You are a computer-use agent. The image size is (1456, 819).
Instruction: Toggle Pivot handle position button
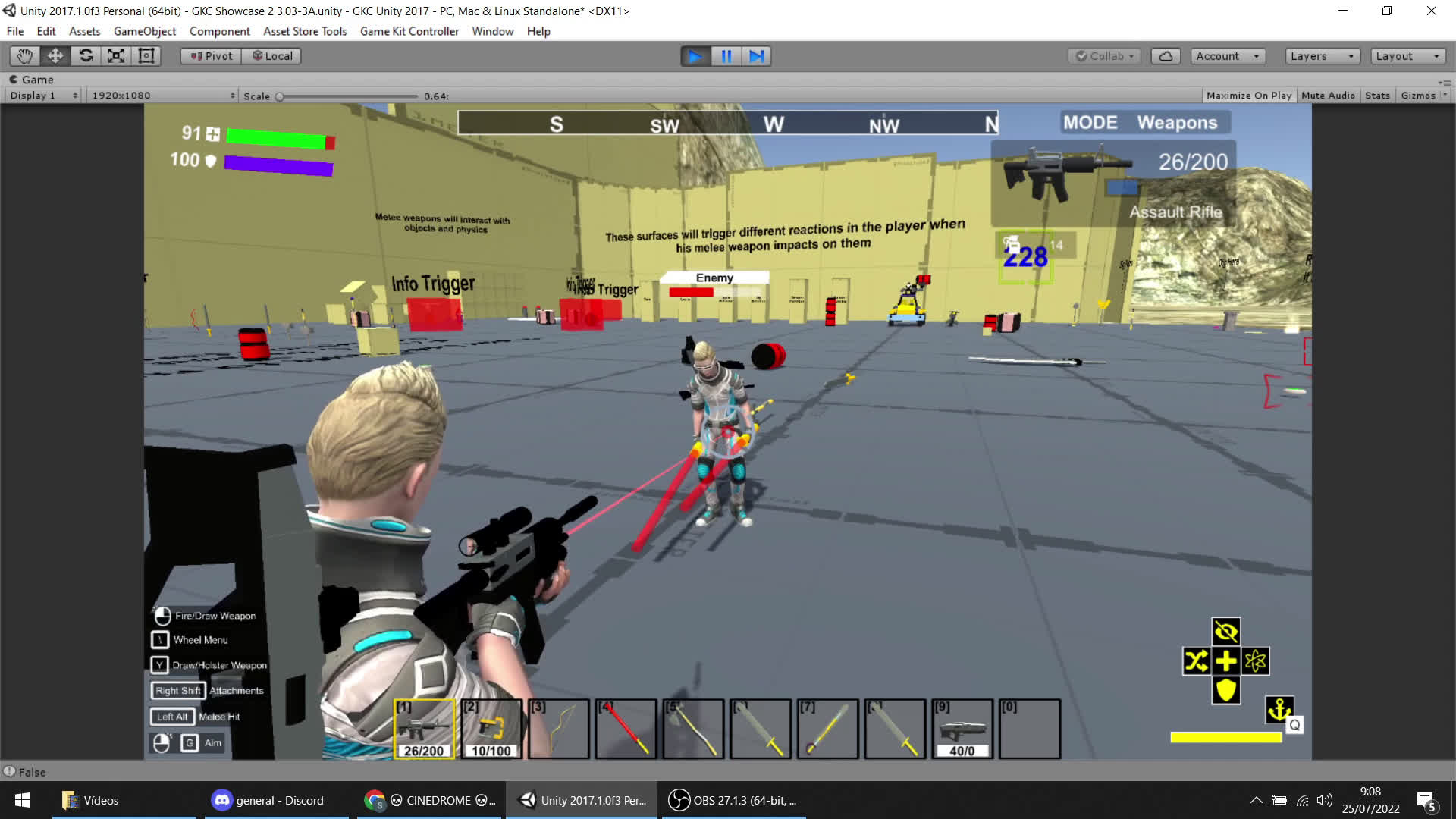[212, 56]
